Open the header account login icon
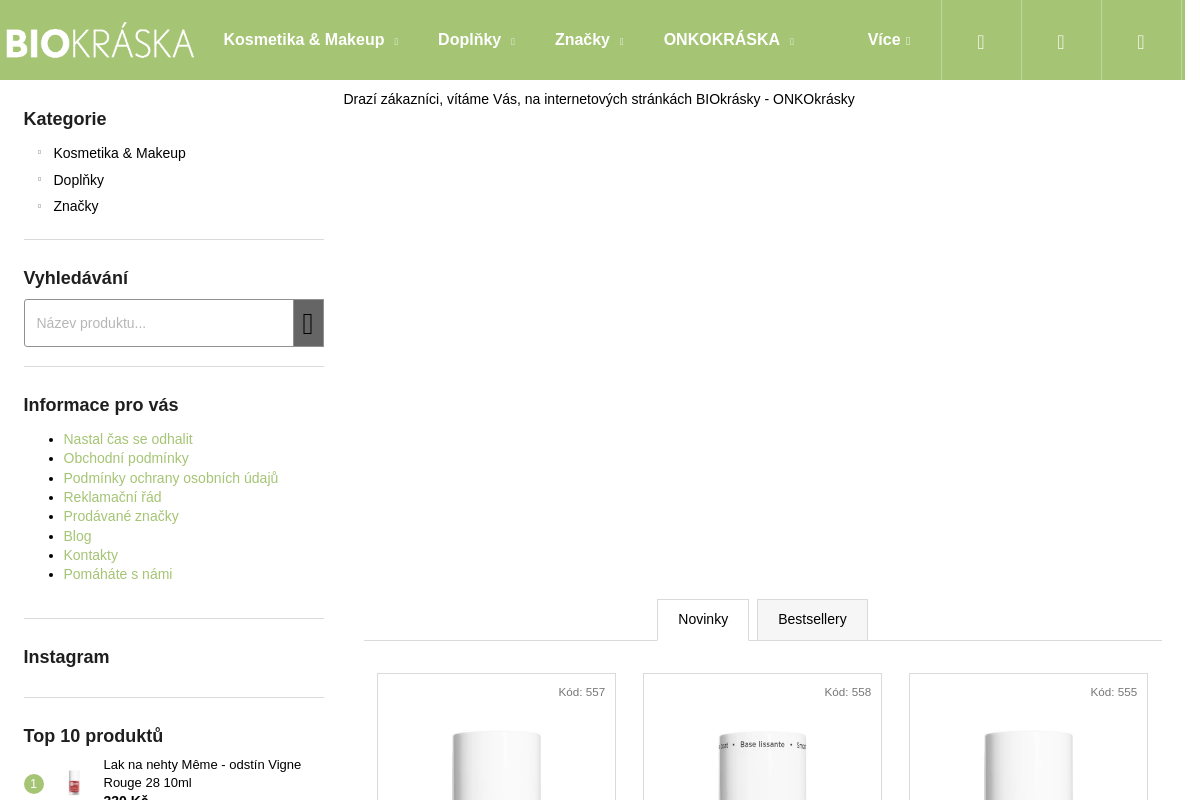This screenshot has height=800, width=1200. [1061, 41]
